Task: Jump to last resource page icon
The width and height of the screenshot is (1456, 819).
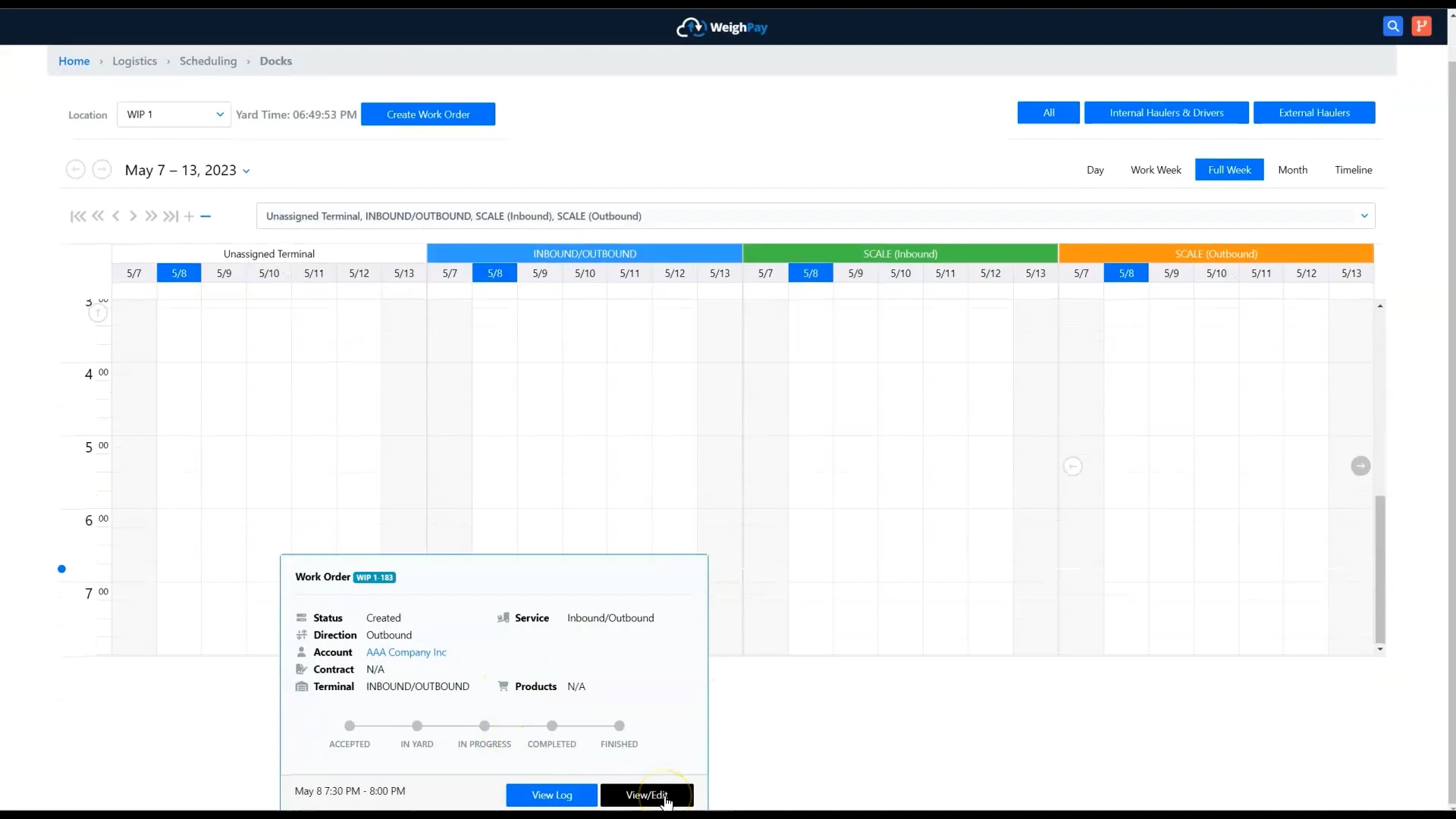Action: click(x=171, y=216)
